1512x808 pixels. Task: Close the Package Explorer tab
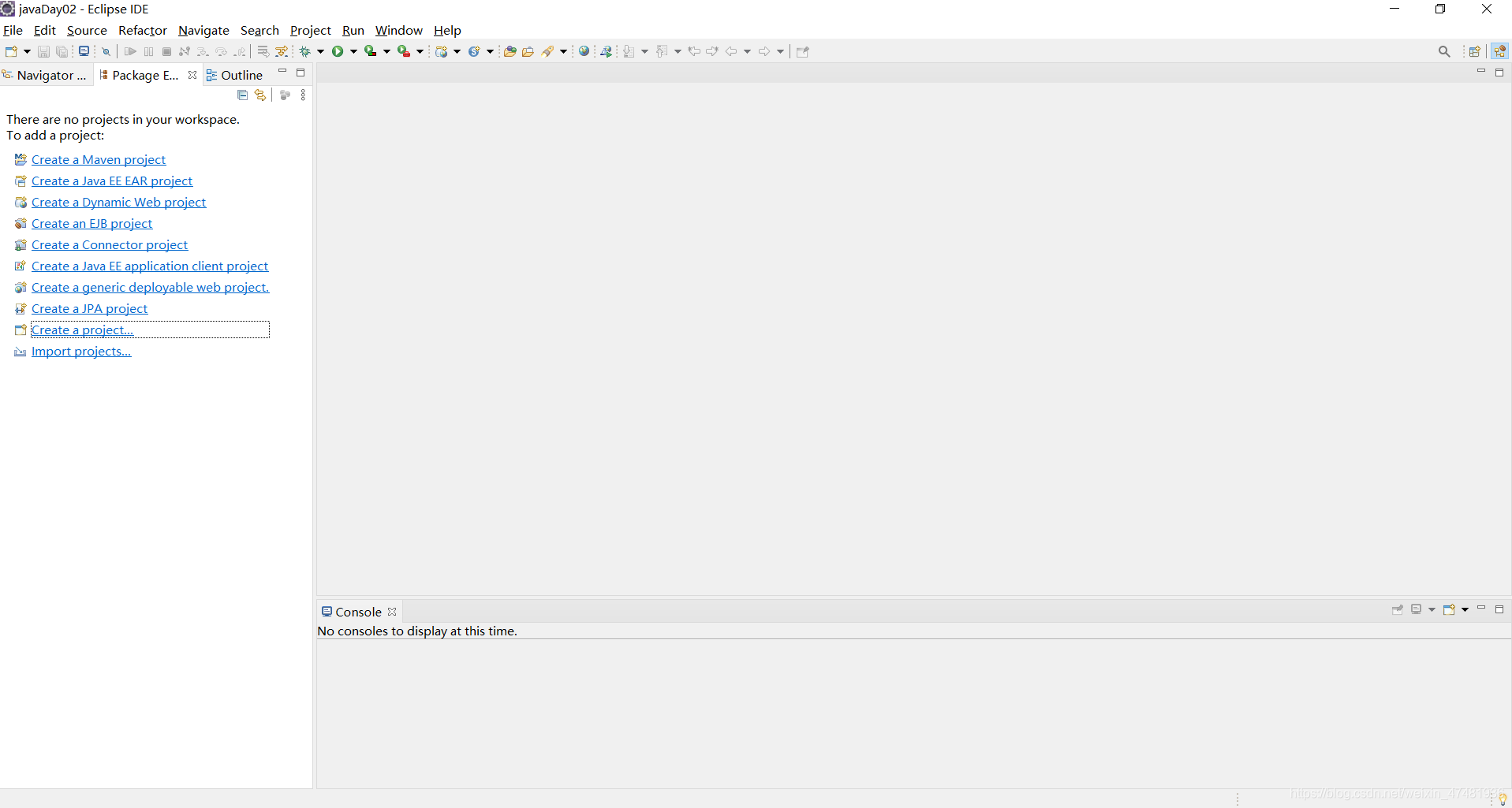point(192,76)
